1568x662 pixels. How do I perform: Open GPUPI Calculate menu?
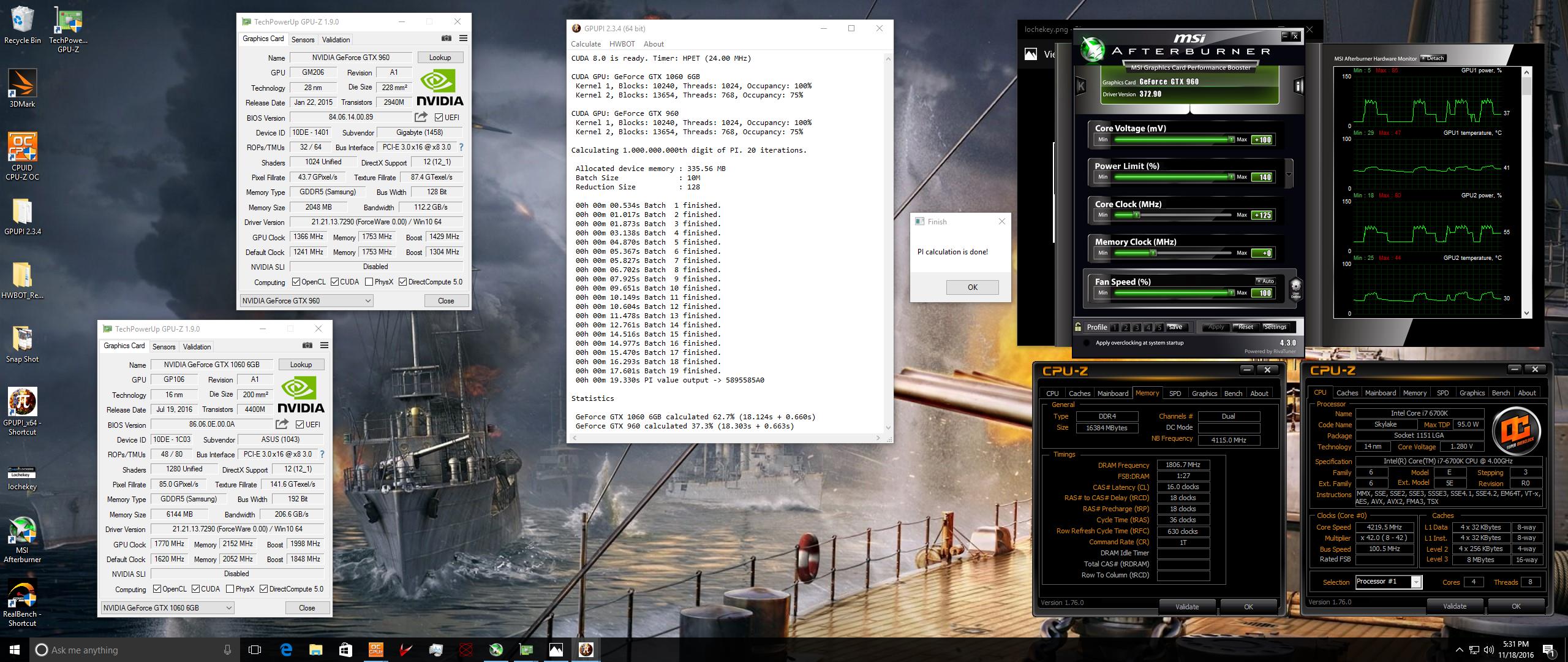point(586,44)
